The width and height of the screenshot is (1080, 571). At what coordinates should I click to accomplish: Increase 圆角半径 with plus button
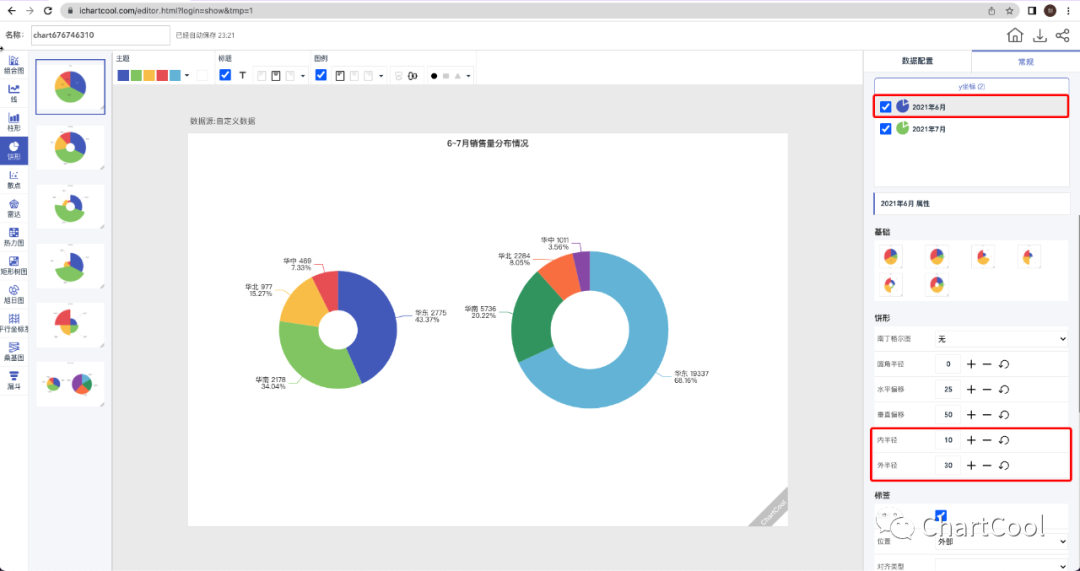pyautogui.click(x=971, y=364)
